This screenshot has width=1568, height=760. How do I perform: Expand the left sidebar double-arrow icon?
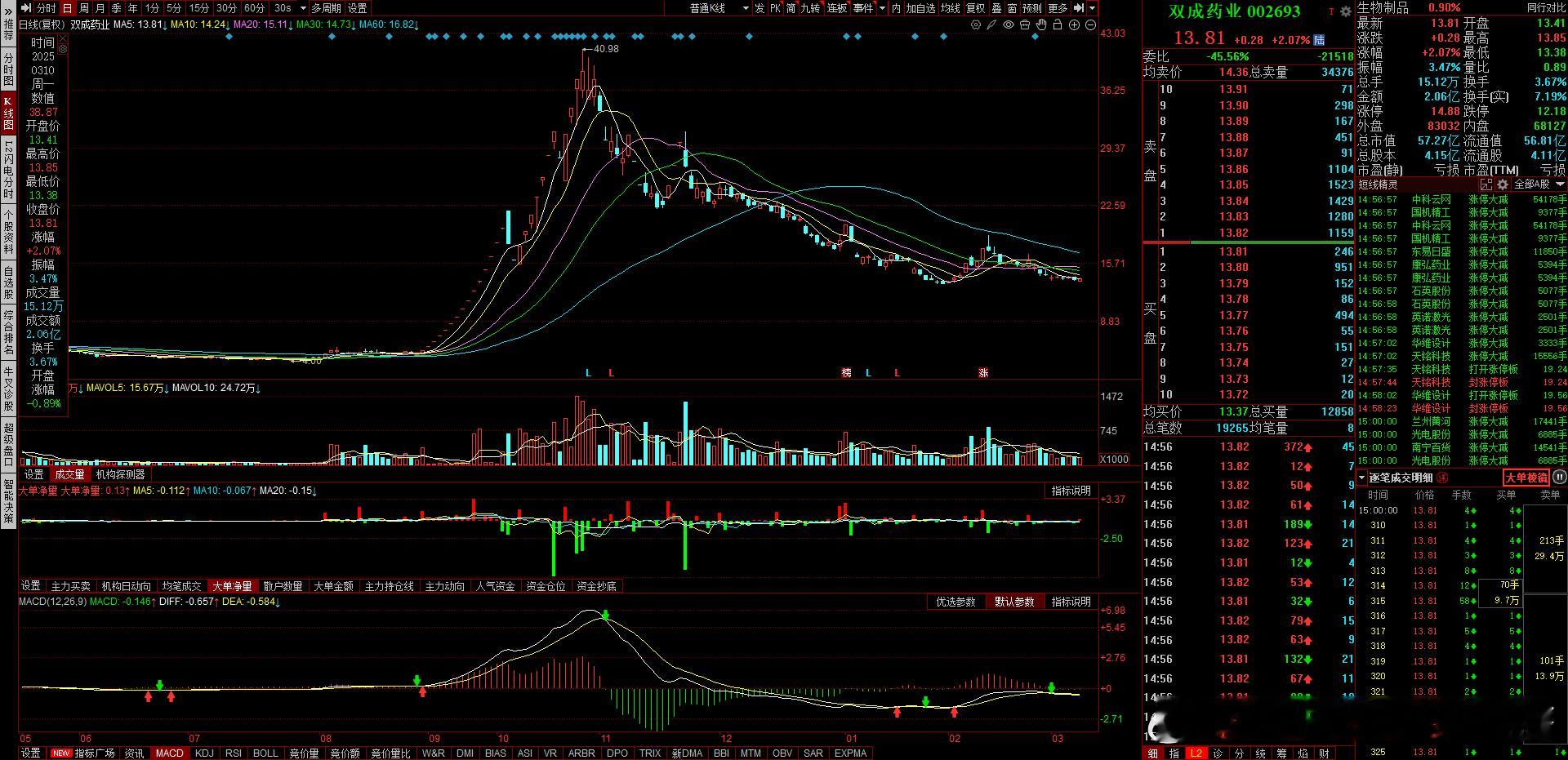[x=8, y=10]
